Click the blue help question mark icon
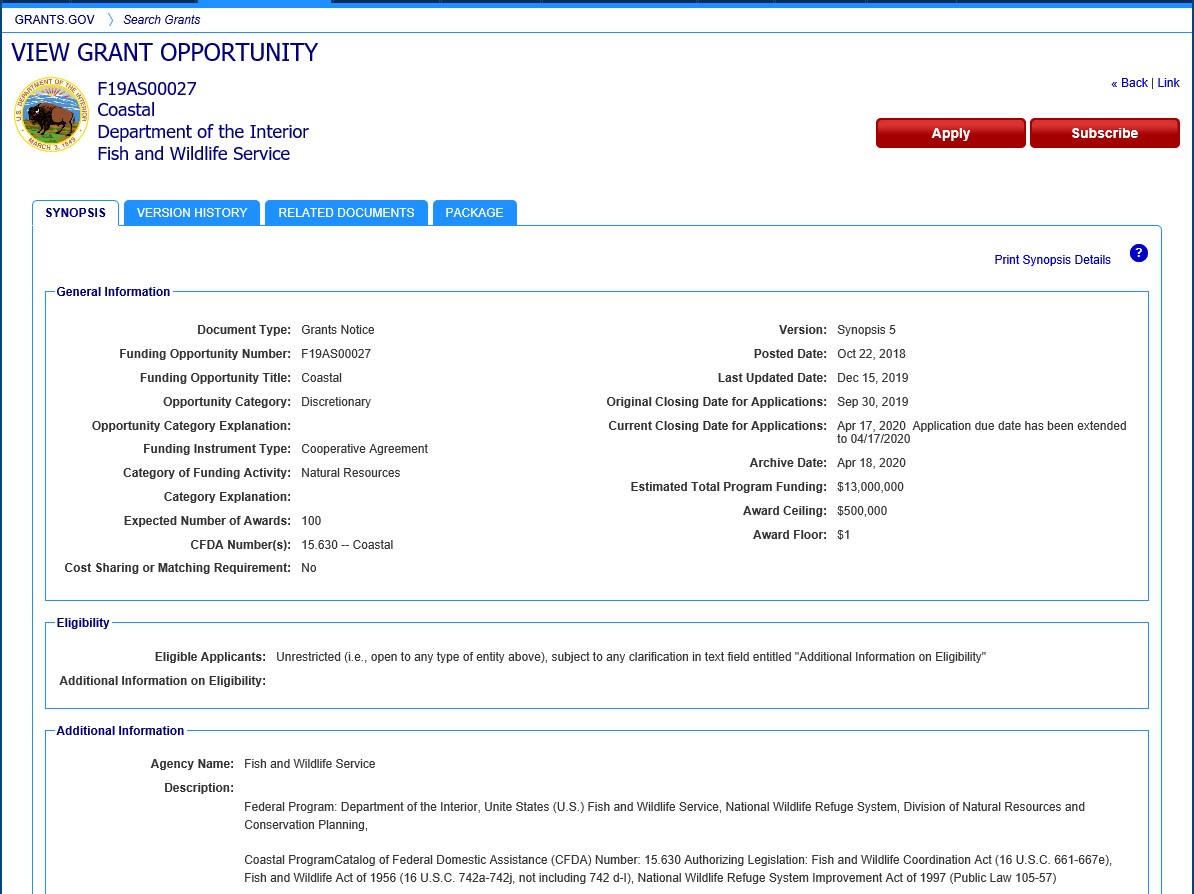Screen dimensions: 1194x894 (x=1138, y=253)
